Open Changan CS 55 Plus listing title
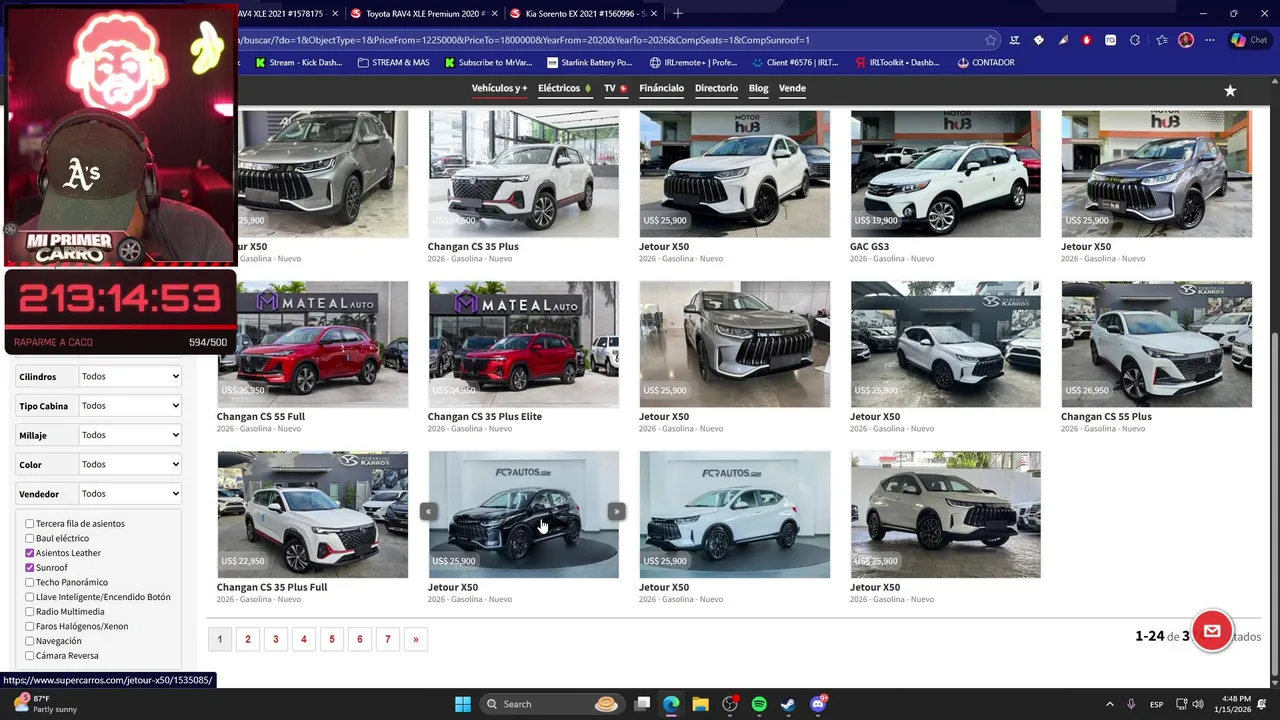The image size is (1280, 720). pos(1106,417)
